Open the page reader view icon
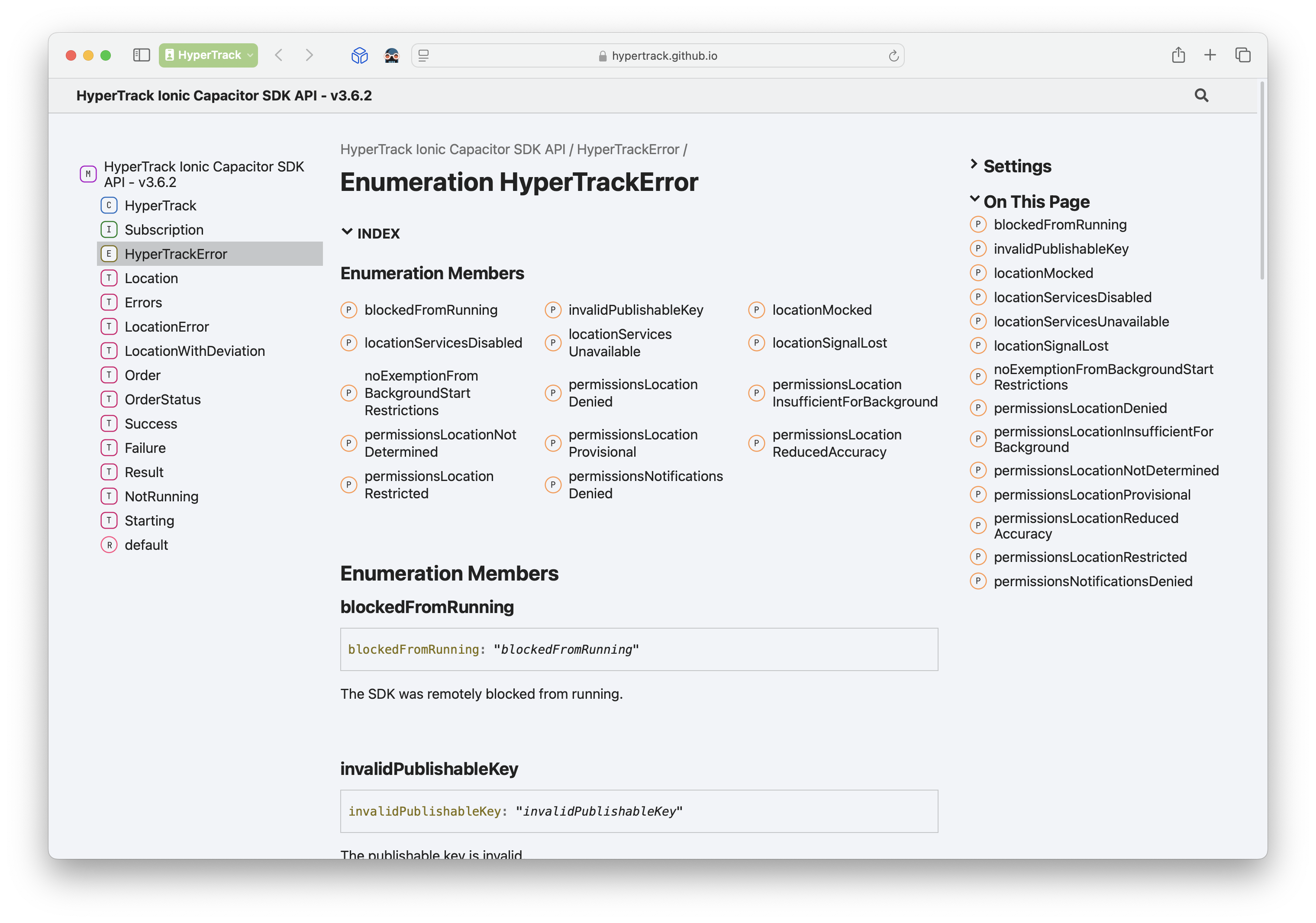The height and width of the screenshot is (923, 1316). tap(423, 55)
